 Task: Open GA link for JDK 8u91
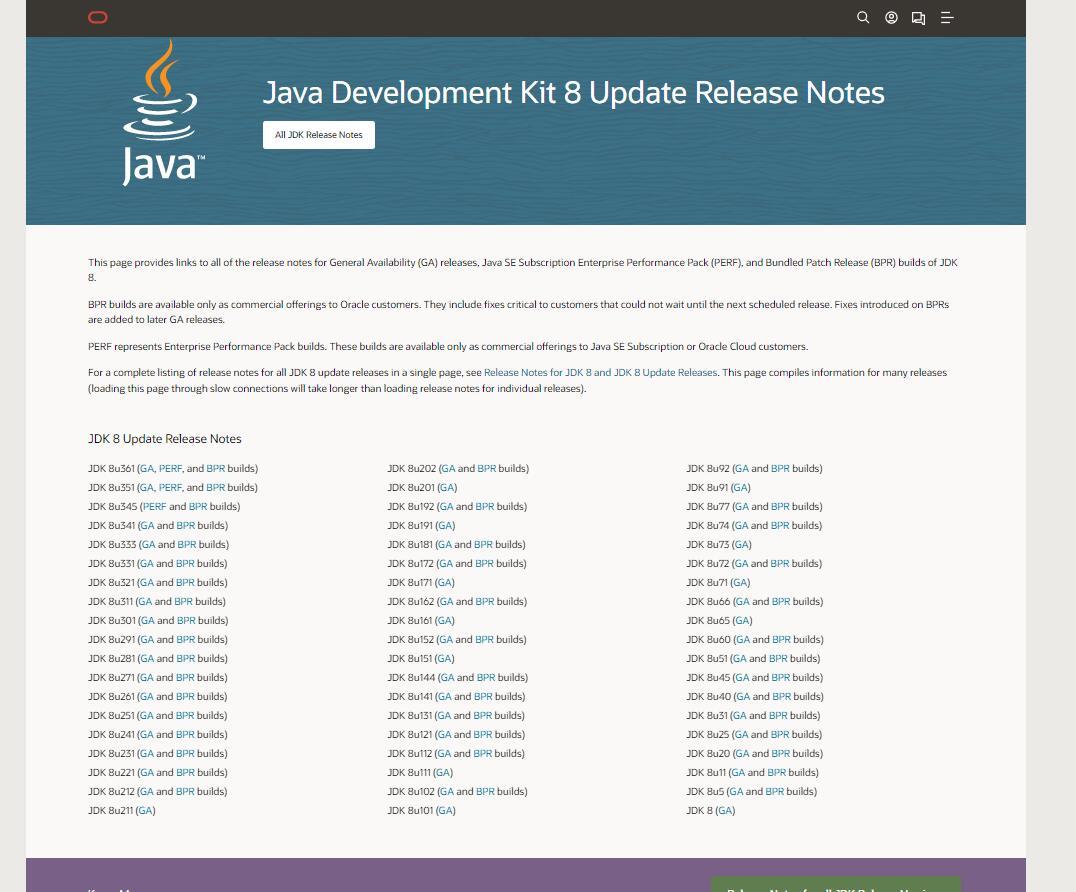click(740, 488)
